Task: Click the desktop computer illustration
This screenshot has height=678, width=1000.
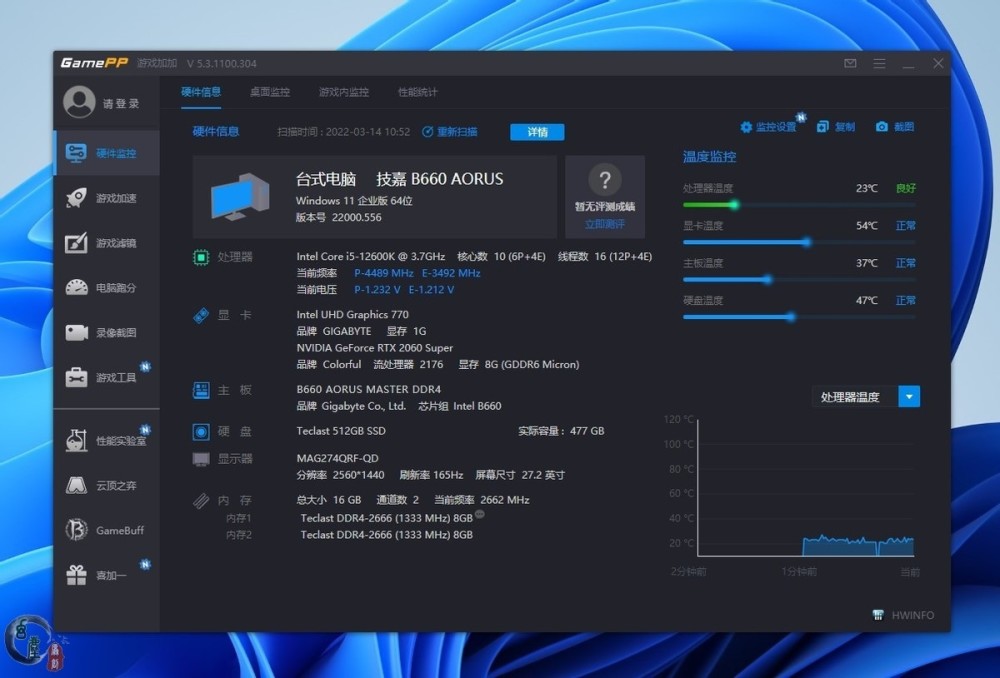Action: tap(240, 197)
